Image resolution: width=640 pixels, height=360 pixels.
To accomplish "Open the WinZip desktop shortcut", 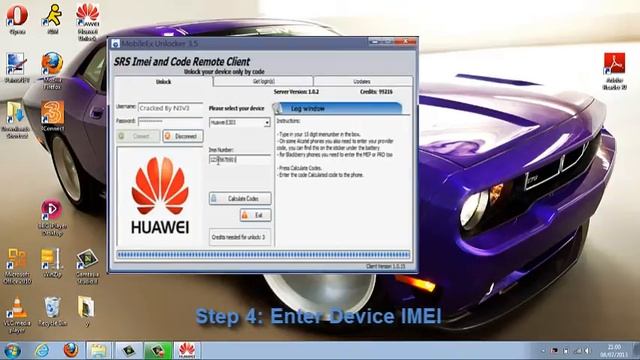I will [x=52, y=263].
